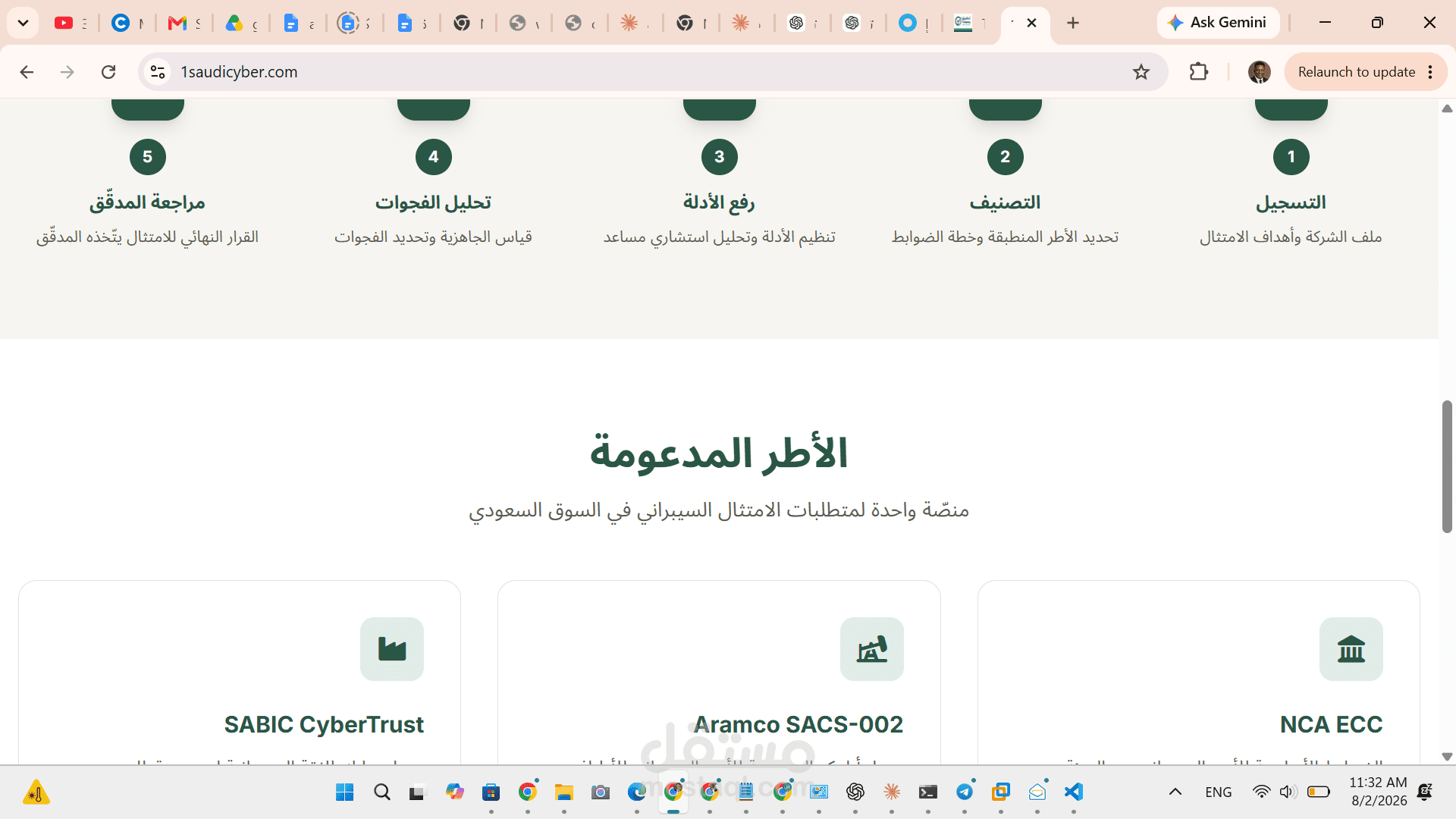Open Task View on the taskbar
This screenshot has width=1456, height=819.
click(x=418, y=792)
